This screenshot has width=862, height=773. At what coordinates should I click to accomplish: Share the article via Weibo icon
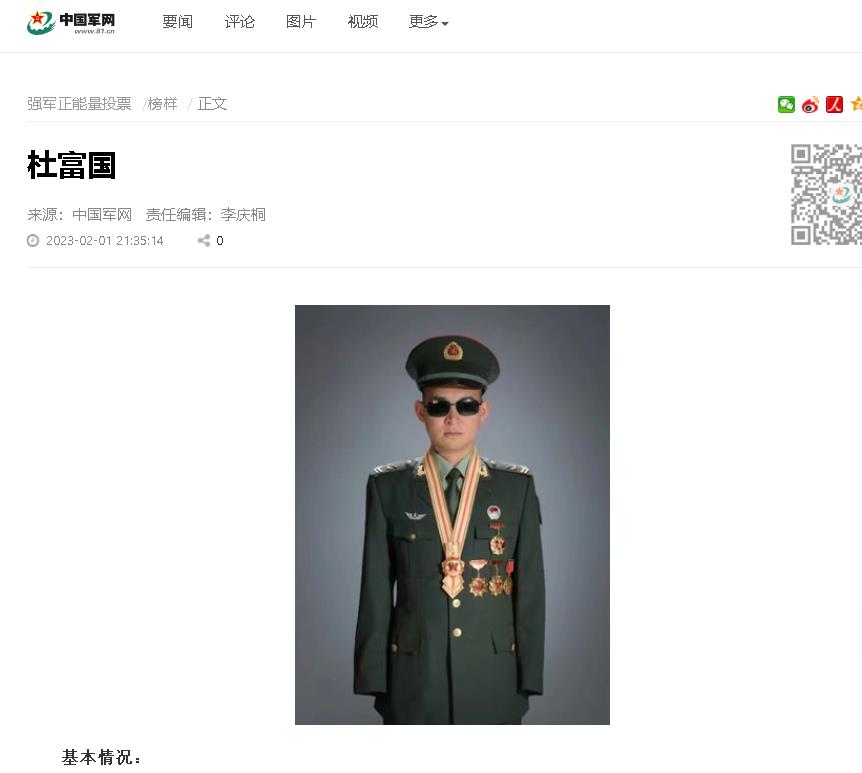[810, 104]
